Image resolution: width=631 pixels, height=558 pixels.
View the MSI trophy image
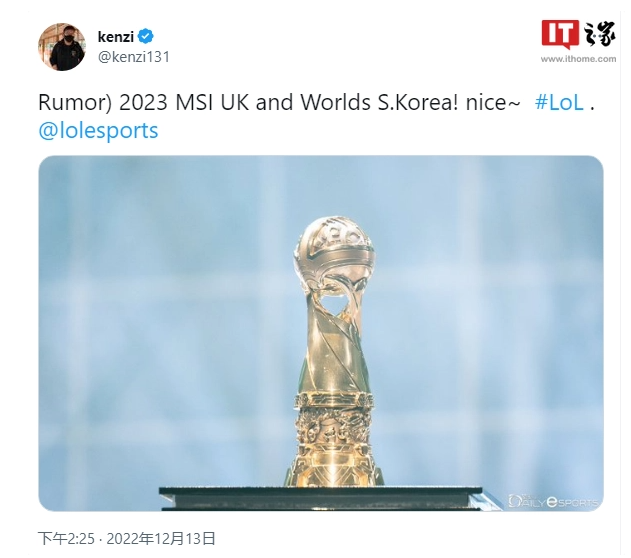(321, 333)
